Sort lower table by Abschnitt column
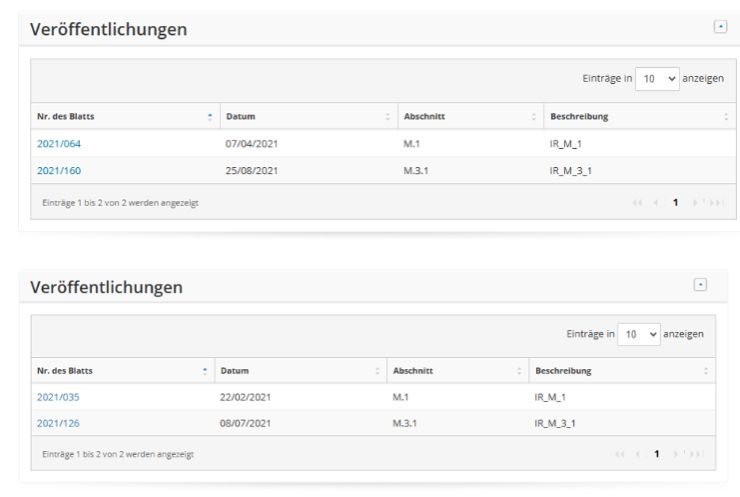 click(455, 371)
